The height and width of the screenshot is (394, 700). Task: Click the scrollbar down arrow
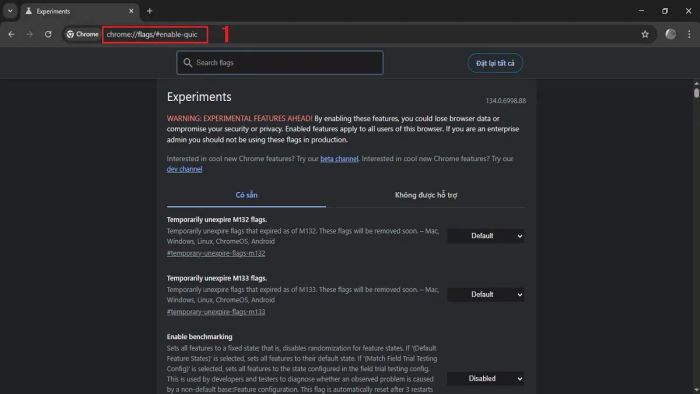click(x=696, y=390)
